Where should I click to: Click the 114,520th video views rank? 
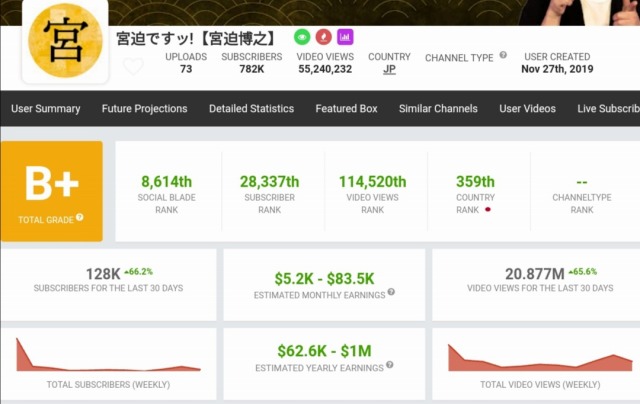tap(373, 182)
